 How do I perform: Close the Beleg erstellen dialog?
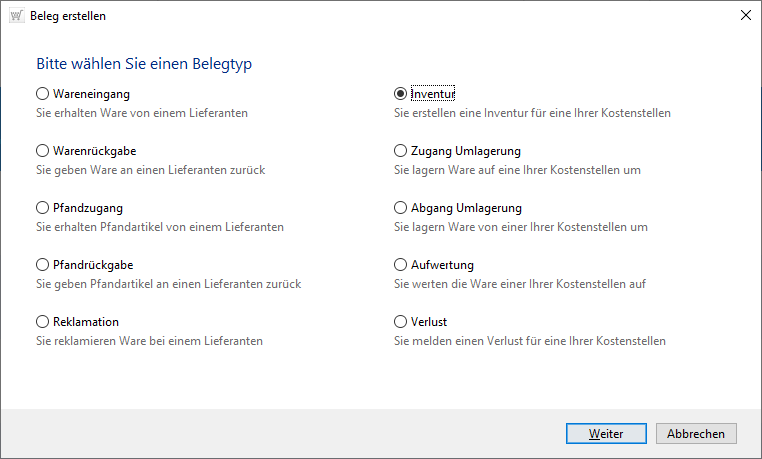pyautogui.click(x=745, y=16)
